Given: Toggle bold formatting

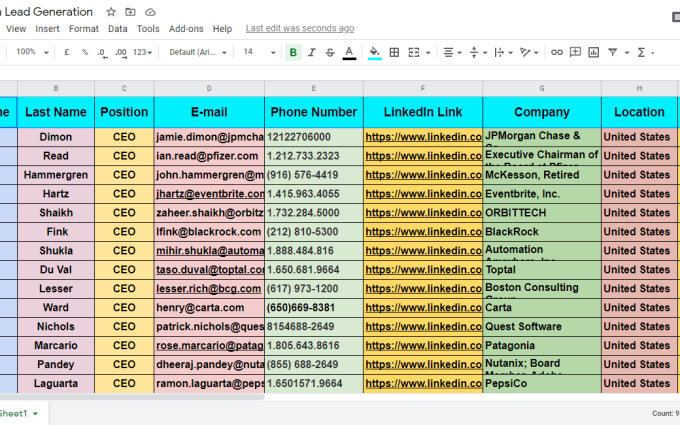Looking at the screenshot, I should click(x=293, y=52).
